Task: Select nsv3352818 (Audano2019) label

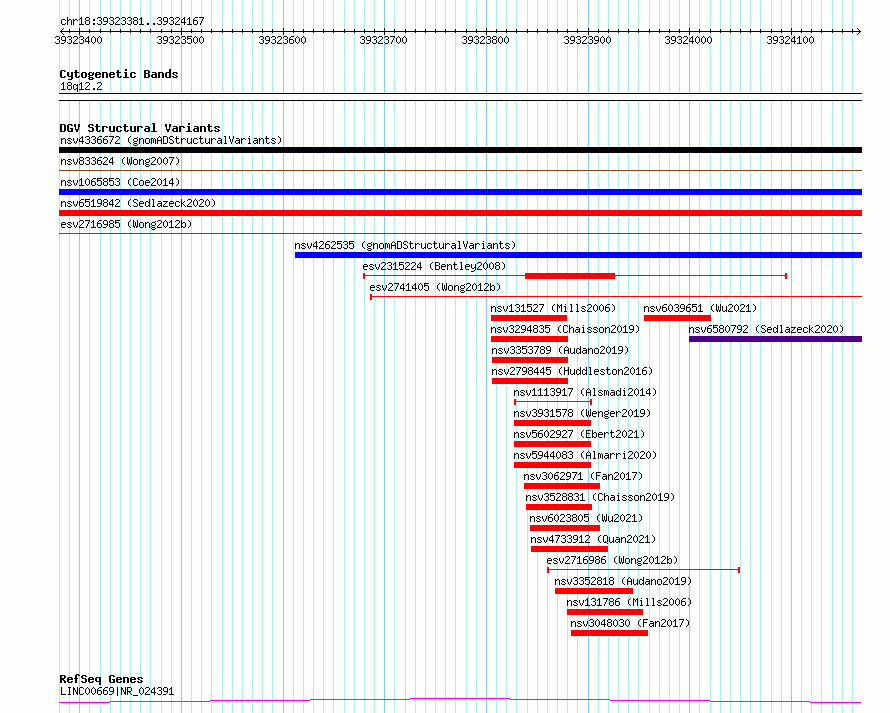Action: click(623, 581)
